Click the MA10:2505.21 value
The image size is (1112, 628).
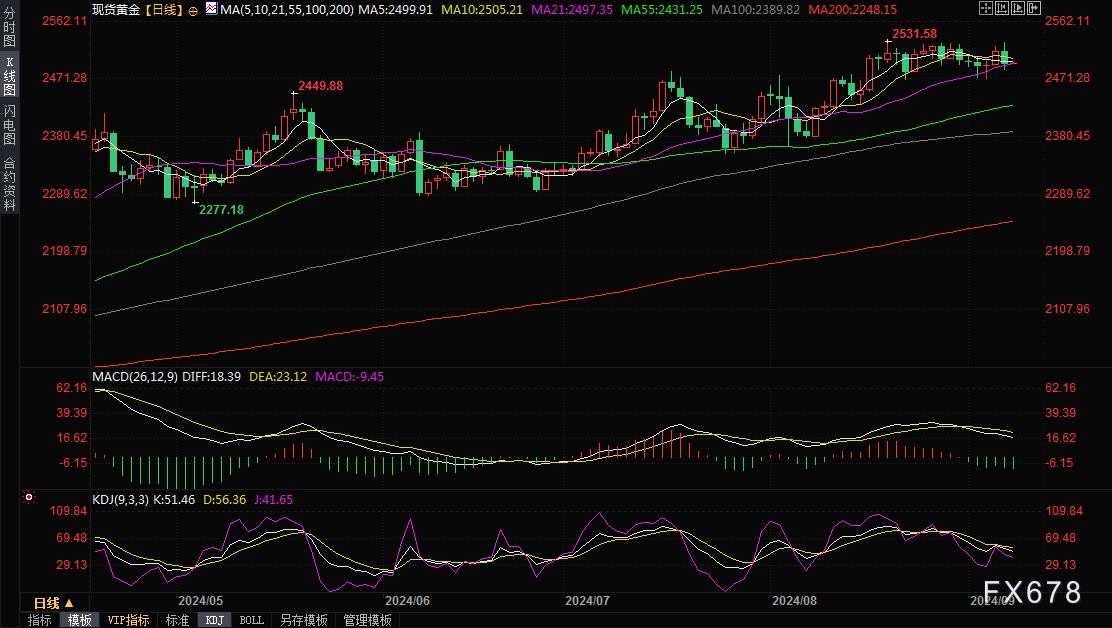click(482, 10)
